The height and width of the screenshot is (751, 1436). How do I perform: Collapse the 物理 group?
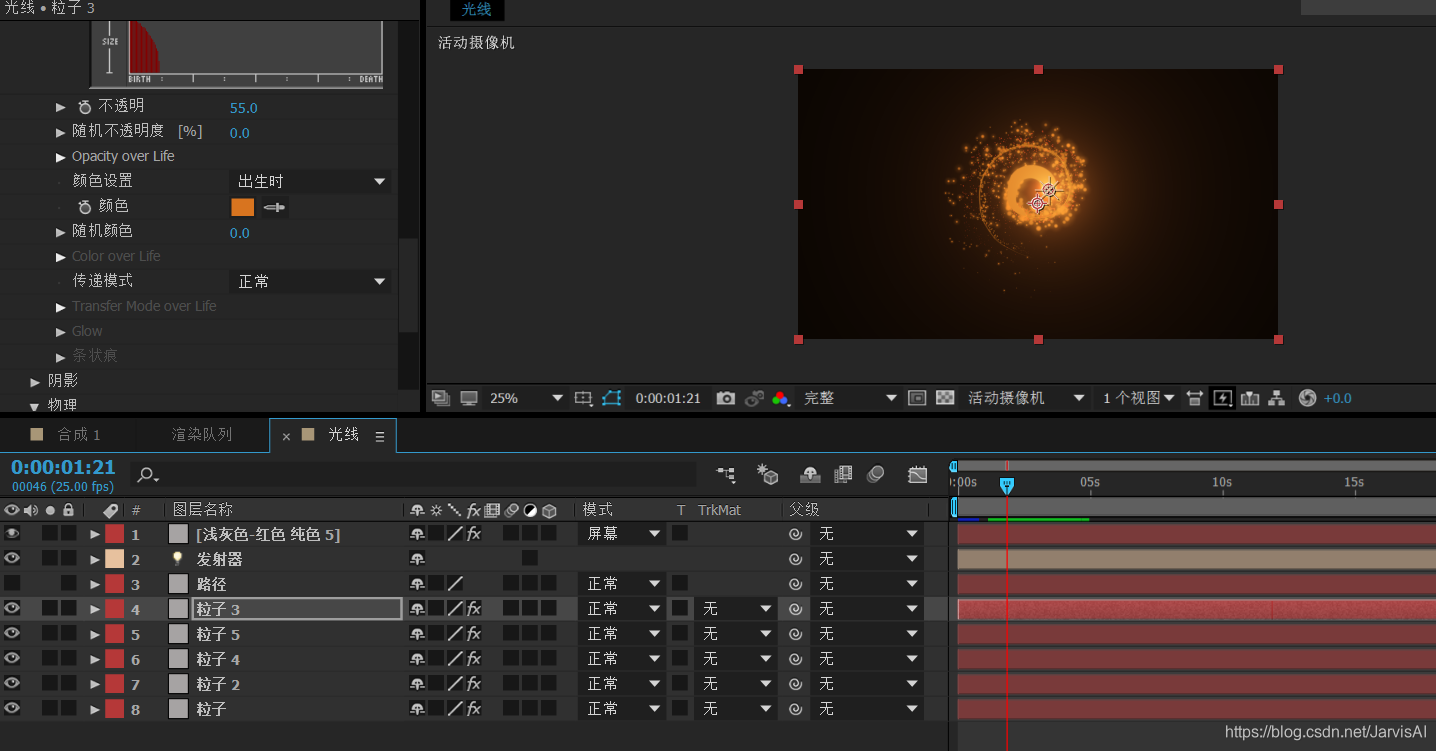(x=35, y=406)
